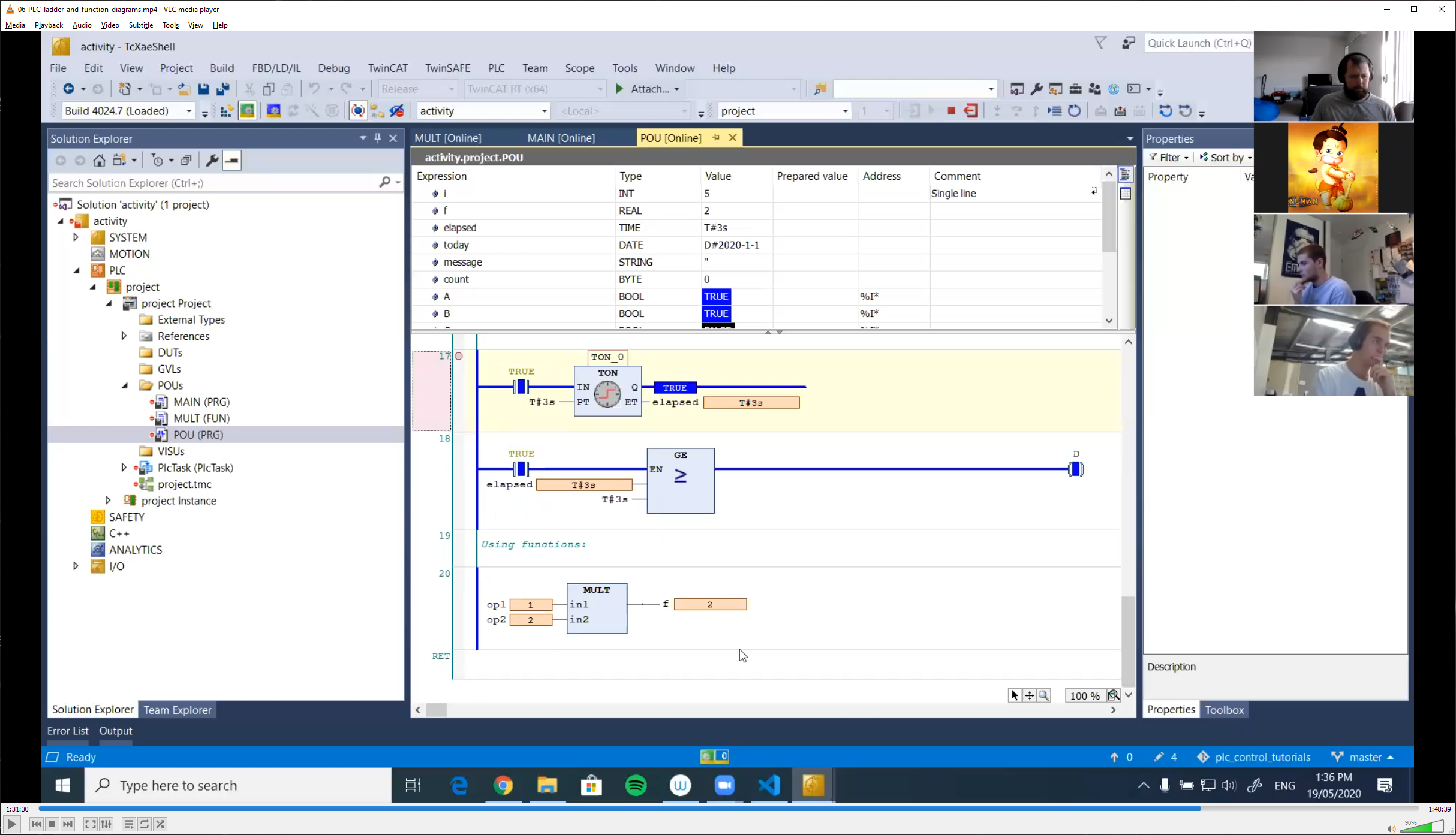Toggle breakpoint on network 17
Image resolution: width=1456 pixels, height=835 pixels.
[459, 356]
